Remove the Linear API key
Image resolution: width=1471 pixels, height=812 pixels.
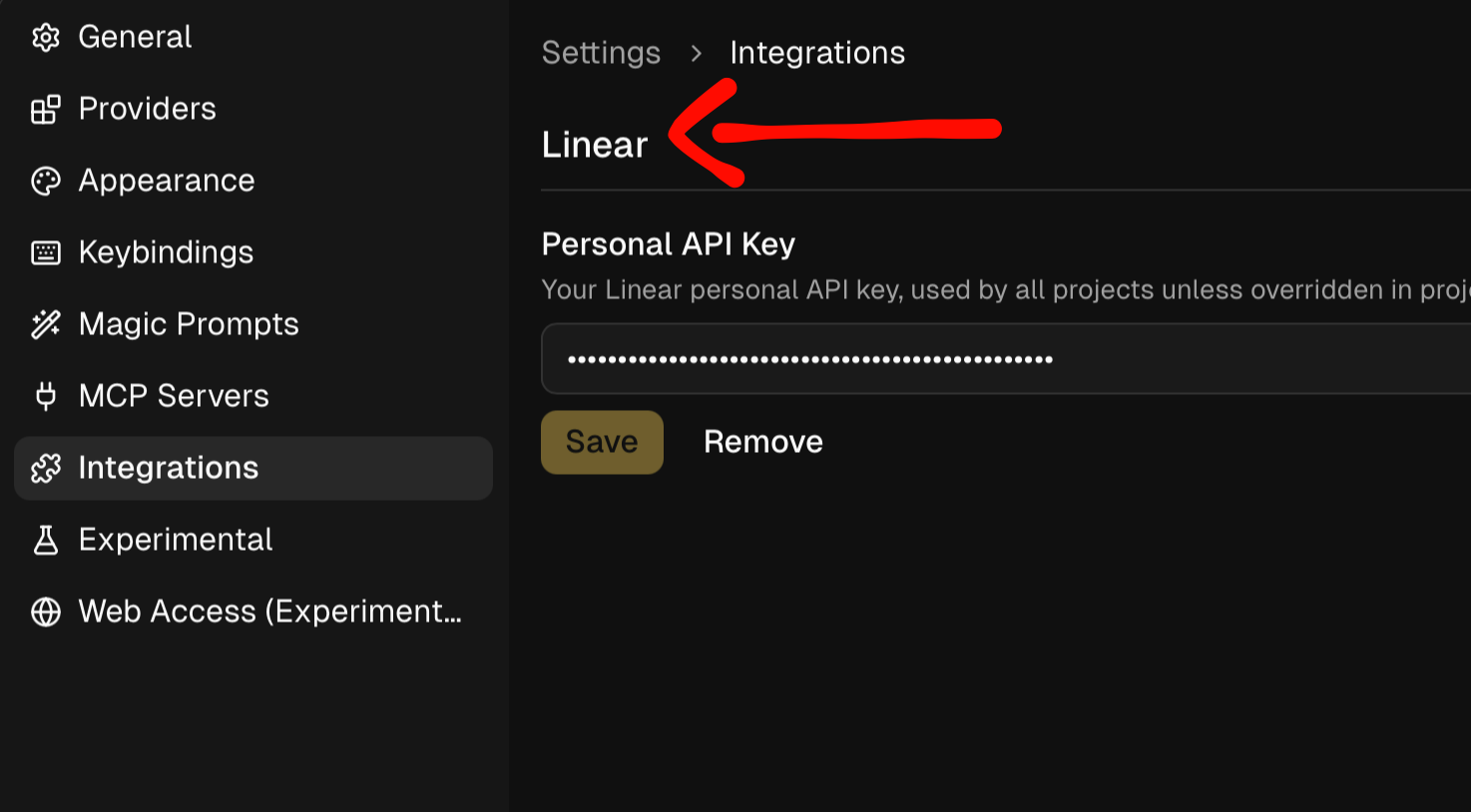pyautogui.click(x=763, y=442)
